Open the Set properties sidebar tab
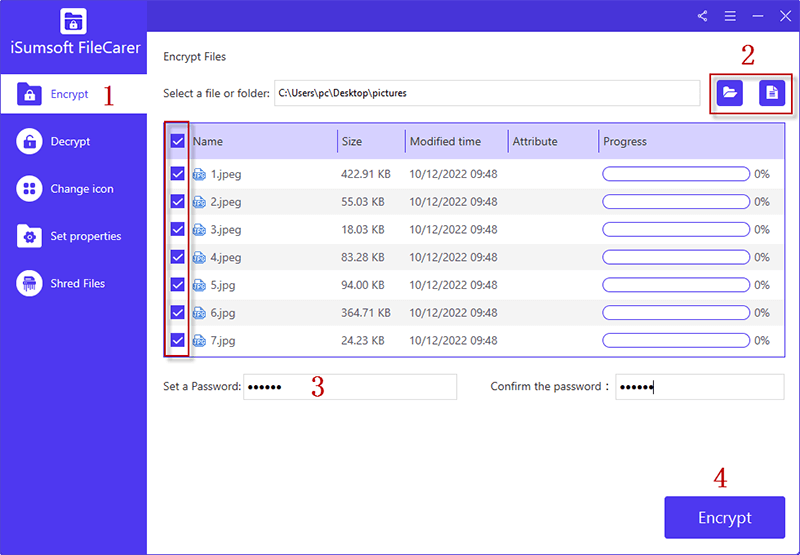Image resolution: width=800 pixels, height=555 pixels. [x=73, y=236]
